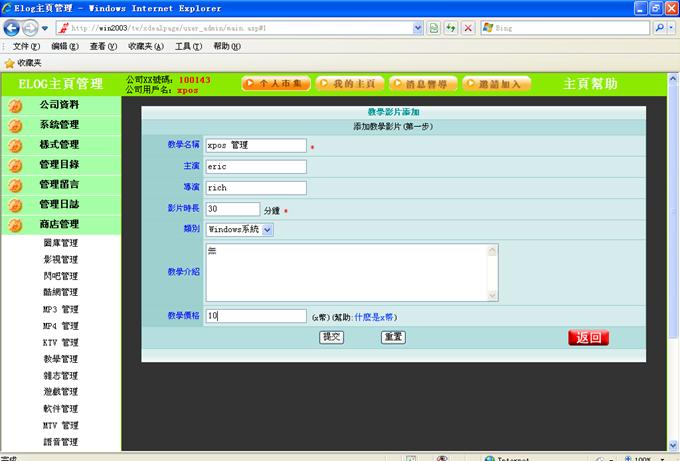Click the icon beside 系統管理

15,125
